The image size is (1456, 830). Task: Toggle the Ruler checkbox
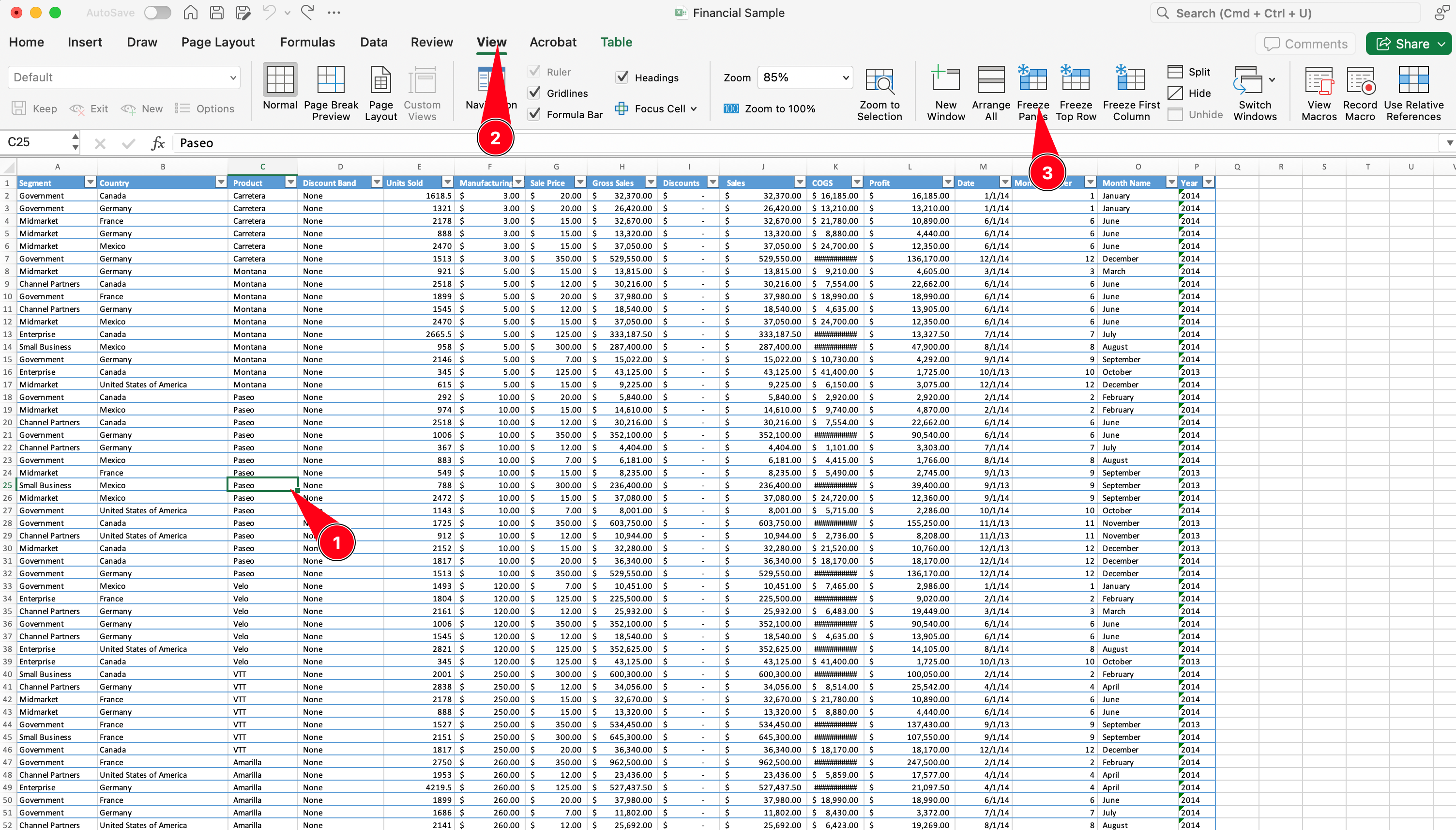coord(534,71)
